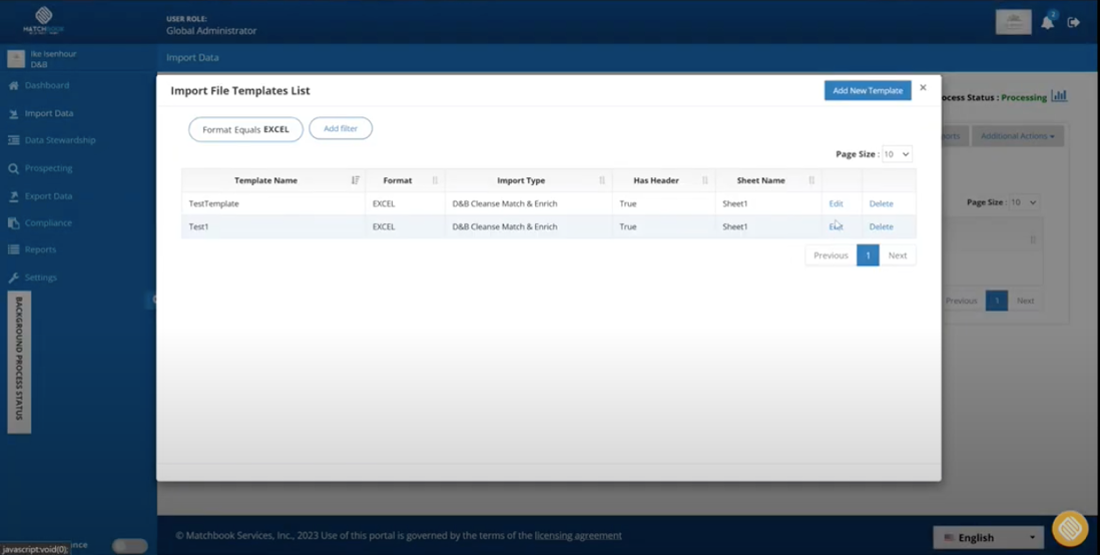Image resolution: width=1100 pixels, height=559 pixels.
Task: Open the Background Process Status side tab
Action: click(19, 363)
